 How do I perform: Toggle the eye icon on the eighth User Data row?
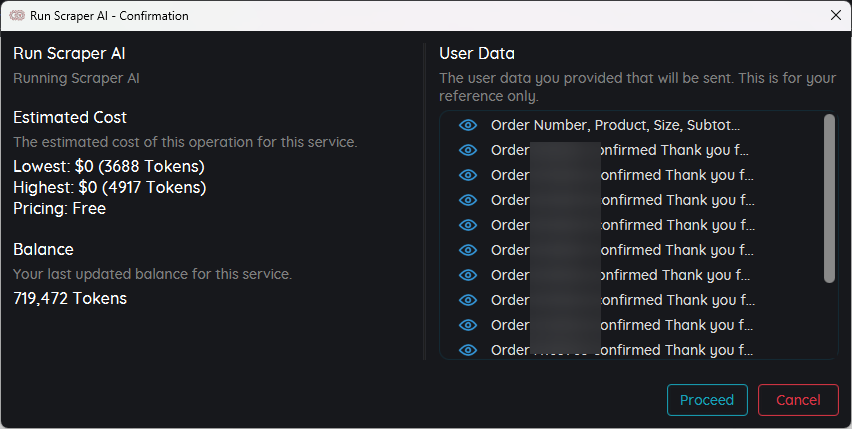click(467, 300)
